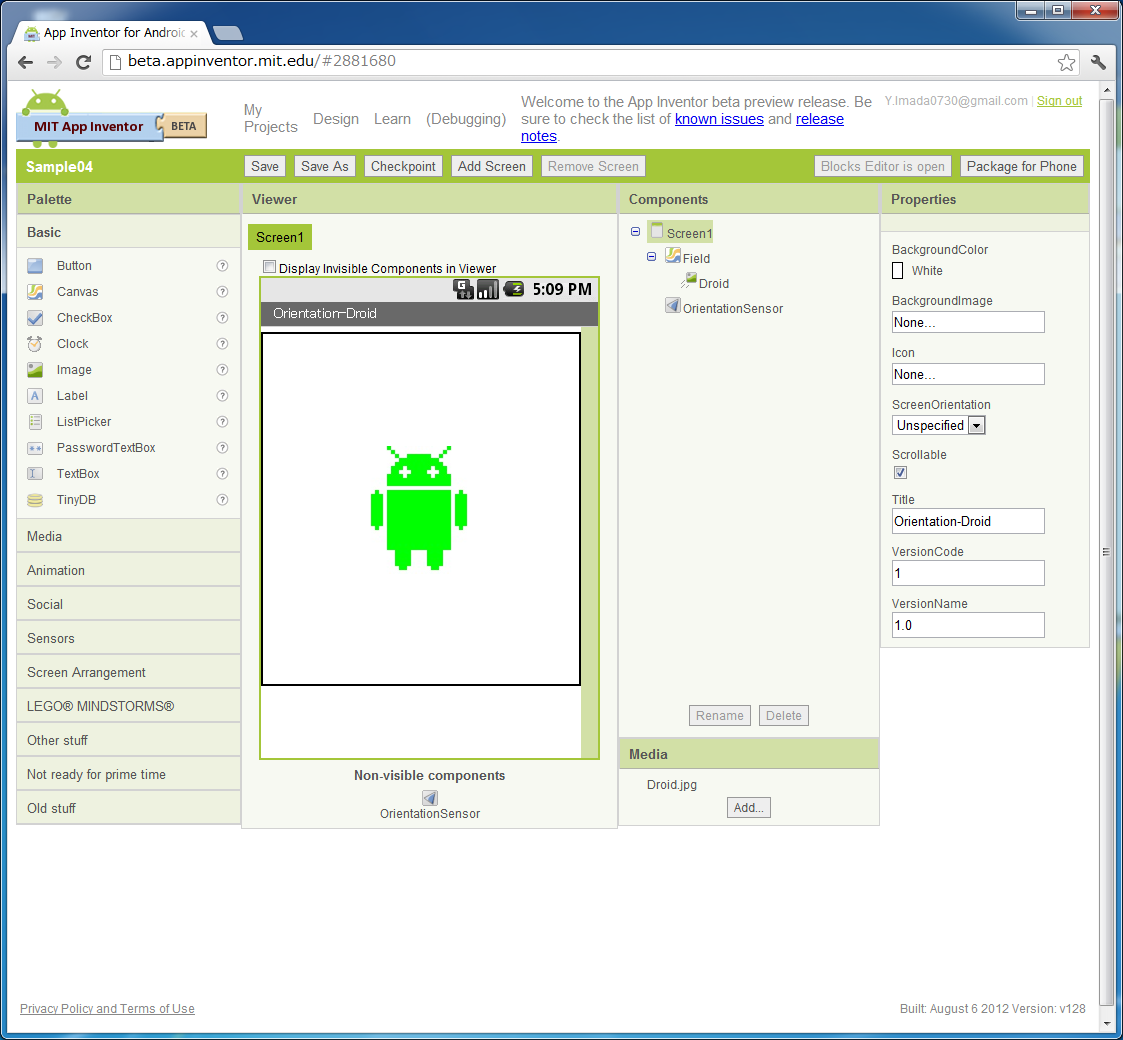This screenshot has width=1123, height=1040.
Task: Bookmark this page with the star icon
Action: click(x=1066, y=62)
